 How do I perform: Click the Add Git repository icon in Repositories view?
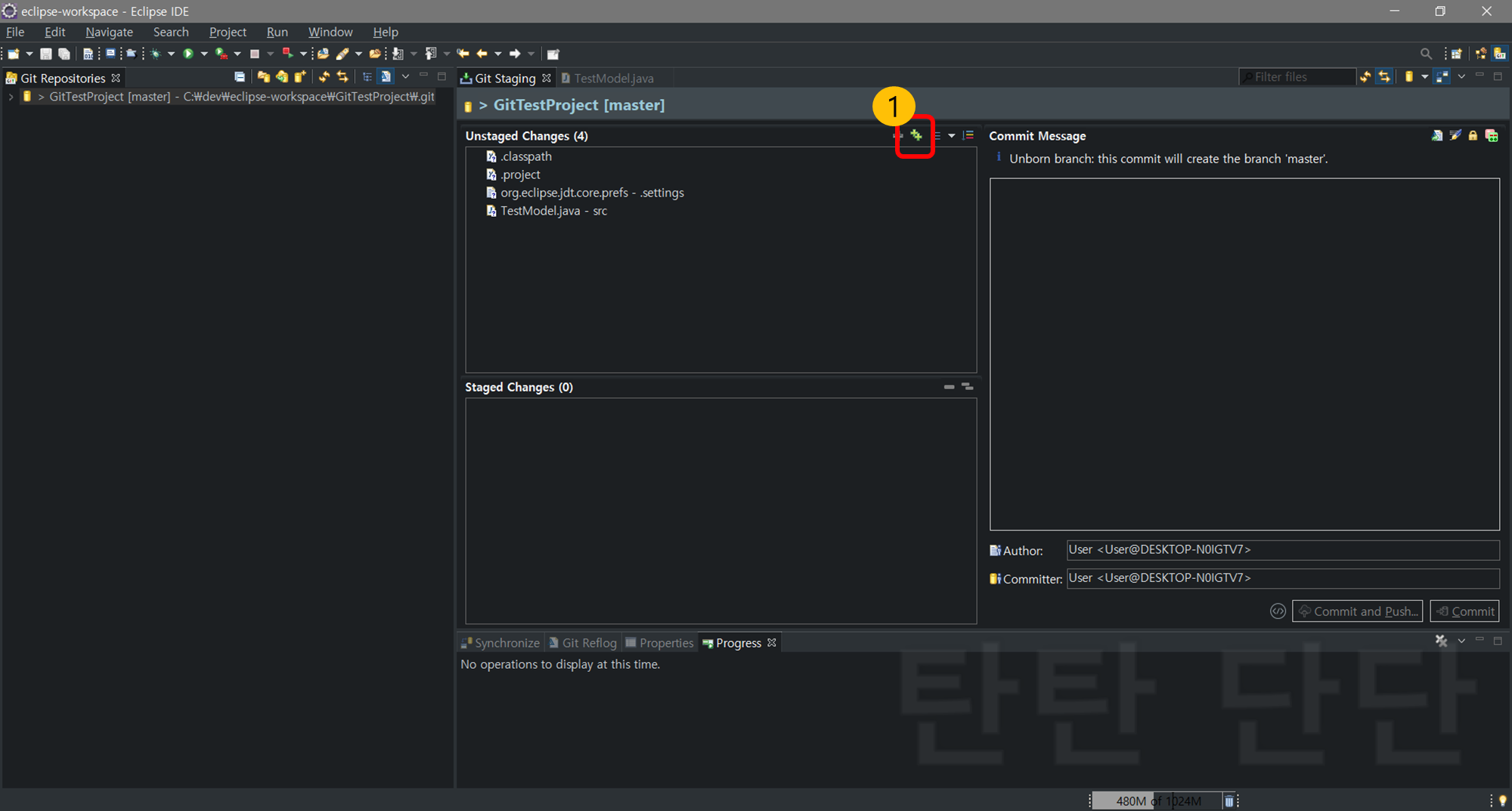[x=263, y=76]
